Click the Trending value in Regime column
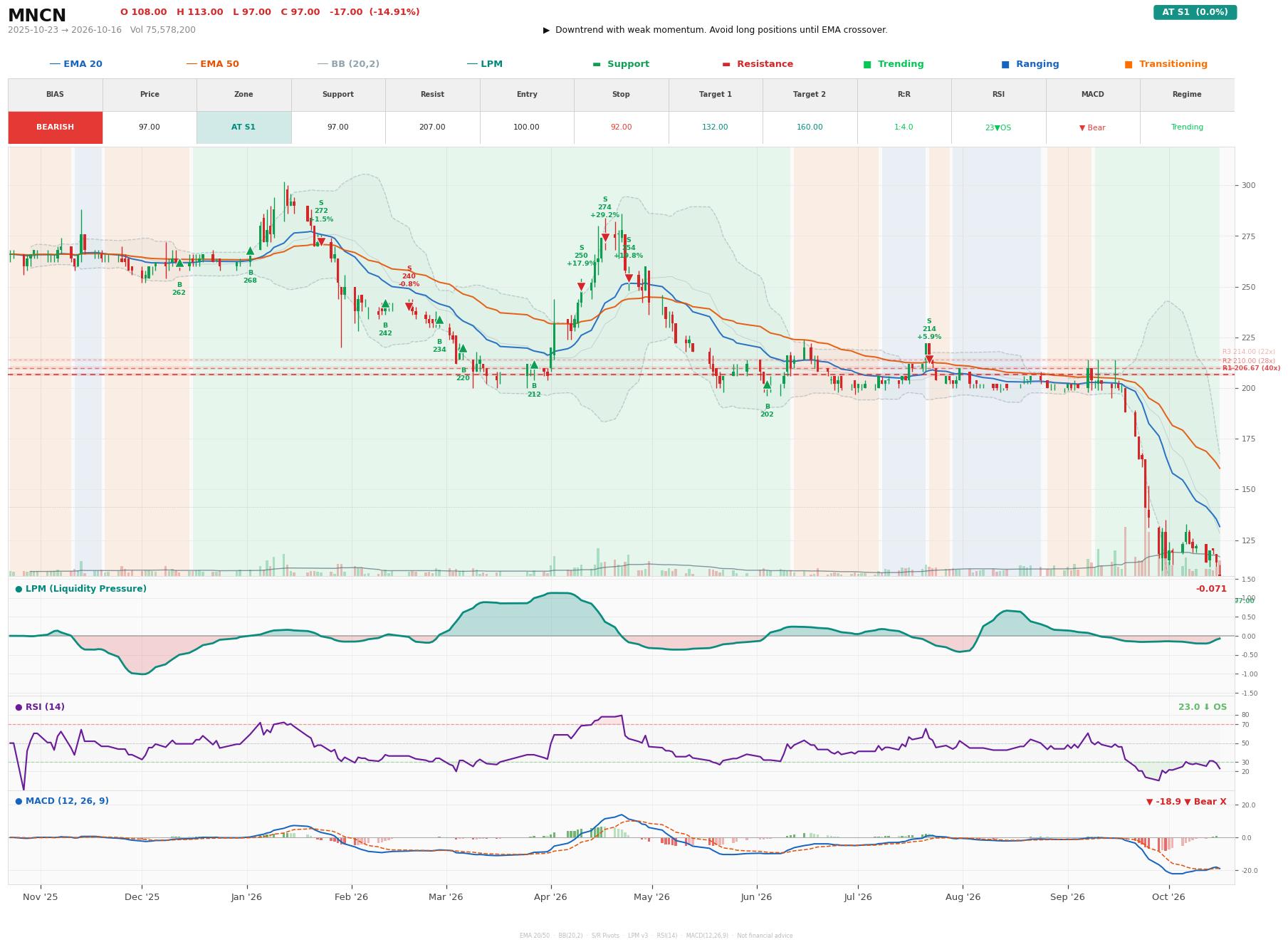Screen dimensions: 1288x947 tap(1187, 127)
